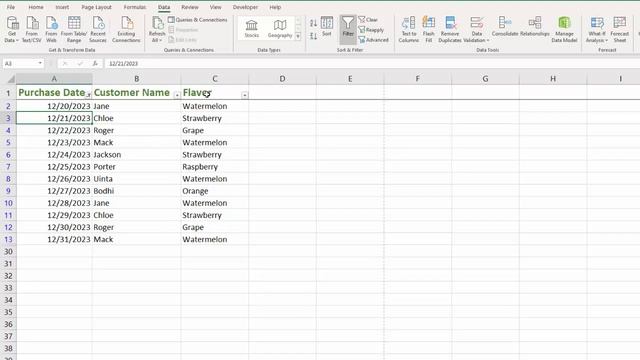Open the File tab

pos(11,7)
